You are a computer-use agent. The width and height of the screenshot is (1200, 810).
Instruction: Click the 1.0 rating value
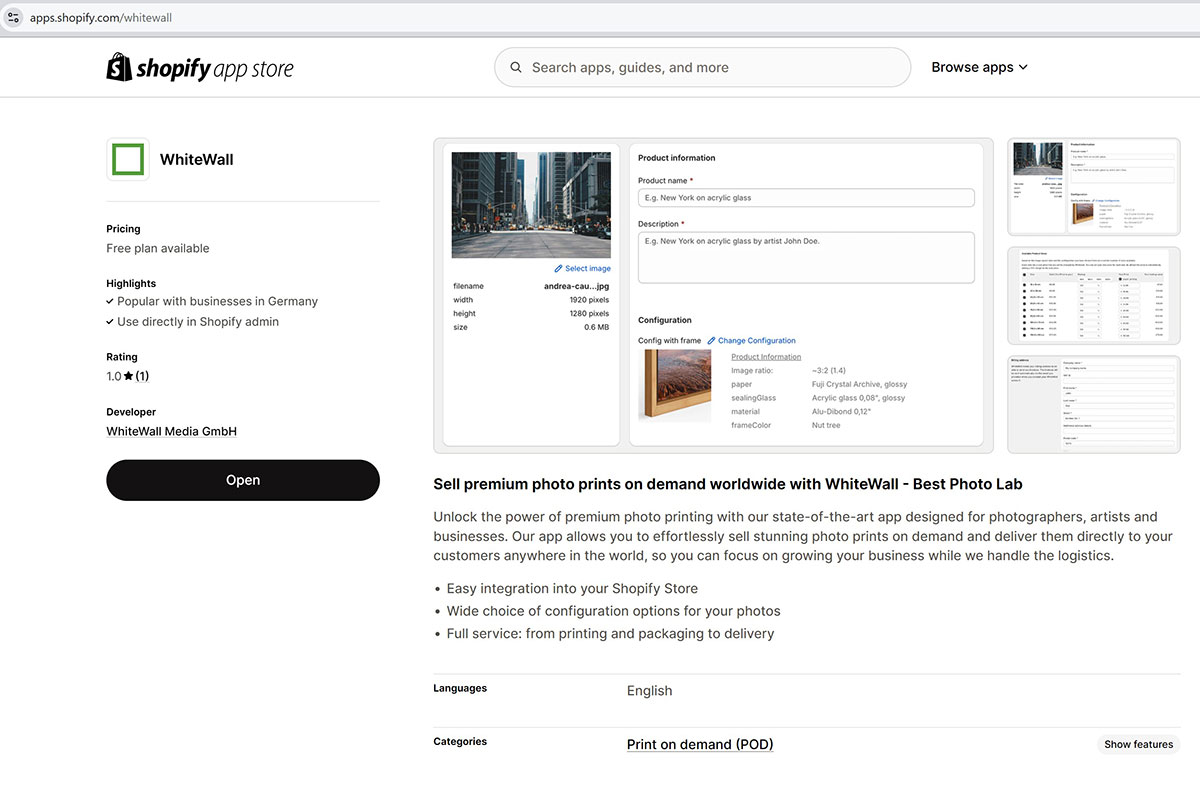[x=114, y=376]
